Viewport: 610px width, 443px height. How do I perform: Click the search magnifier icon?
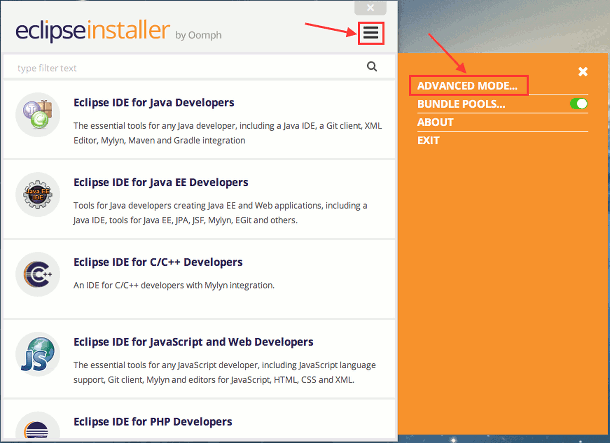[x=372, y=67]
